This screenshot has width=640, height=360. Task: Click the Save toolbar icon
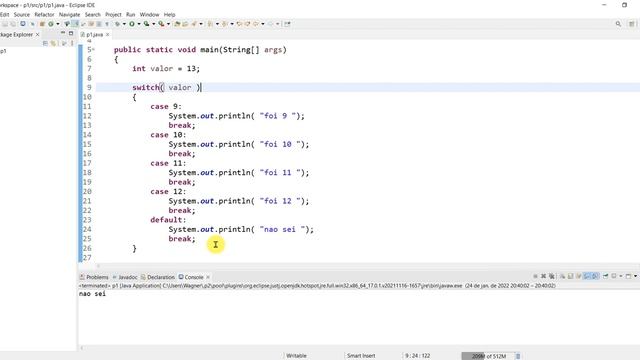(5, 24)
